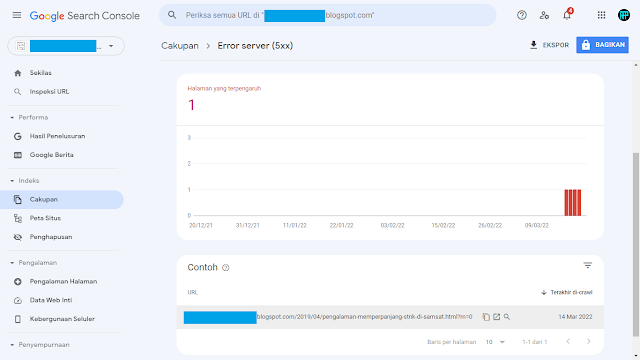Viewport: 640px width, 360px height.
Task: Open the filter icon in Contoh table
Action: [587, 265]
